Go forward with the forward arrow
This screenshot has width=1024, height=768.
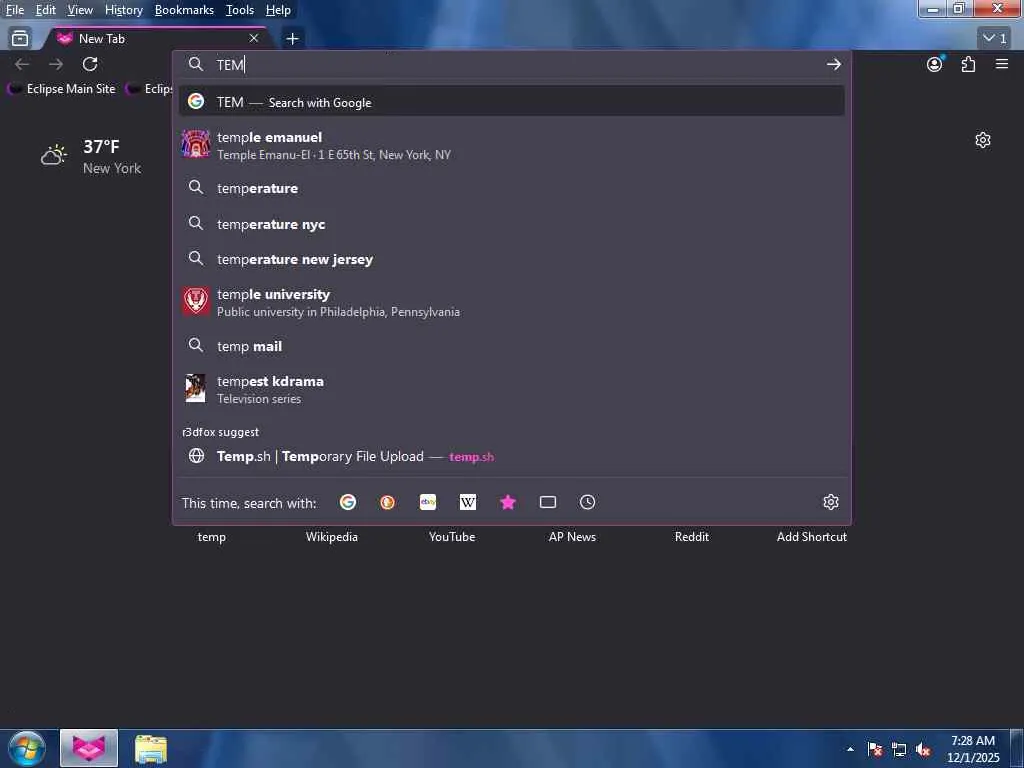pos(56,64)
